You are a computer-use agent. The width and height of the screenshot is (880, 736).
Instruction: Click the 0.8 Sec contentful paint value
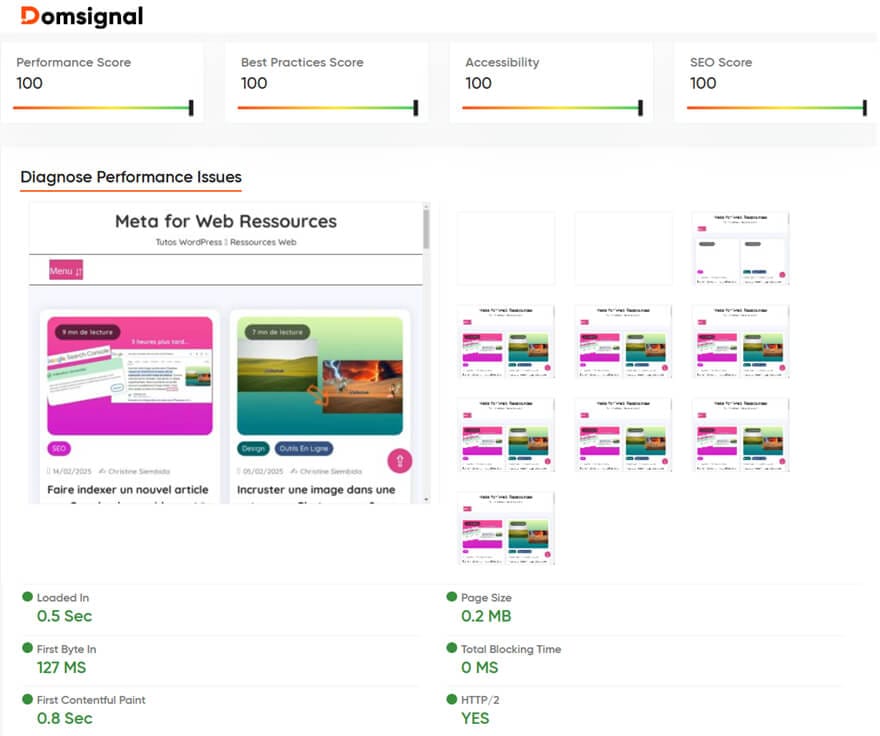click(x=65, y=718)
